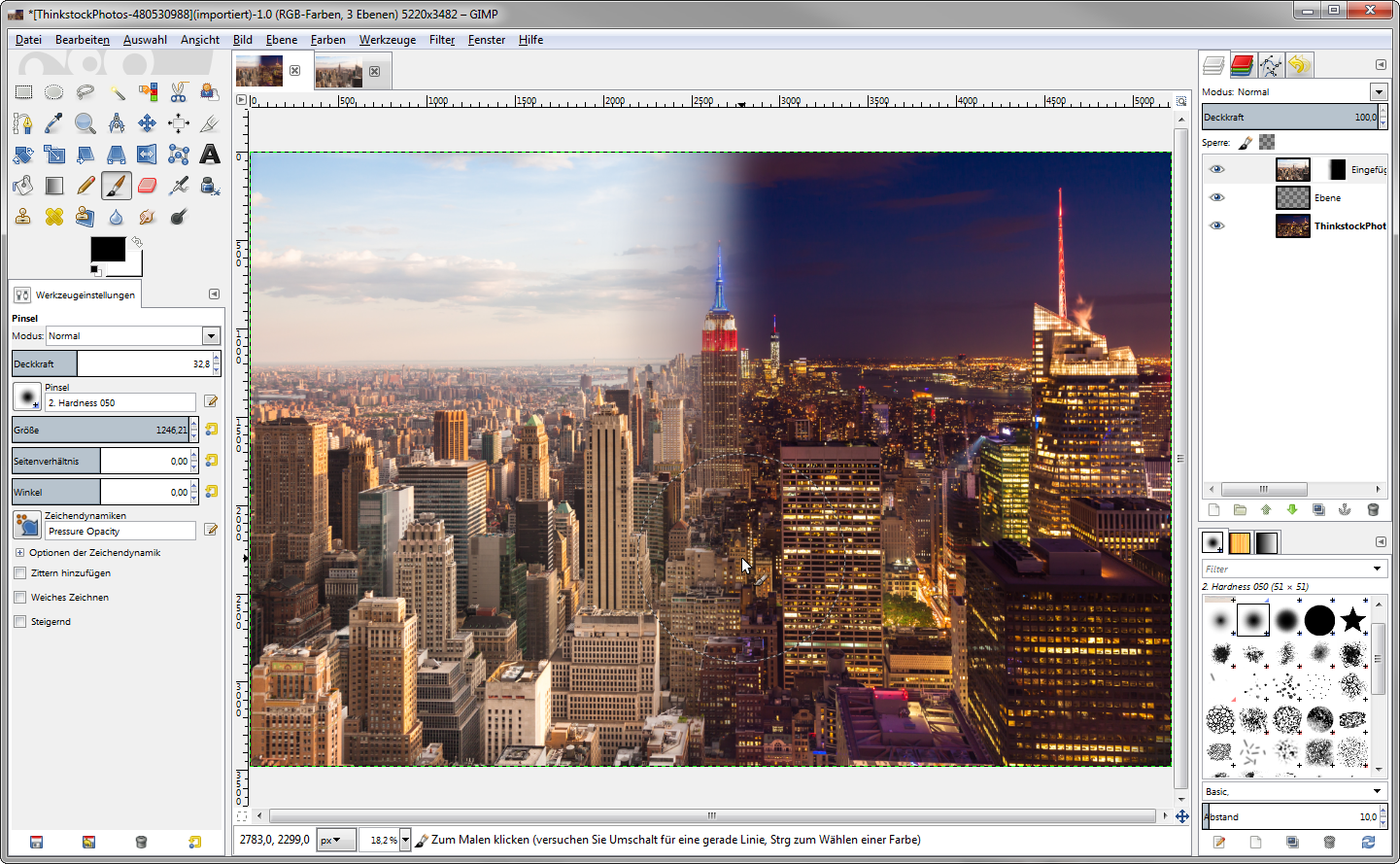Click the black foreground color swatch

pyautogui.click(x=107, y=249)
